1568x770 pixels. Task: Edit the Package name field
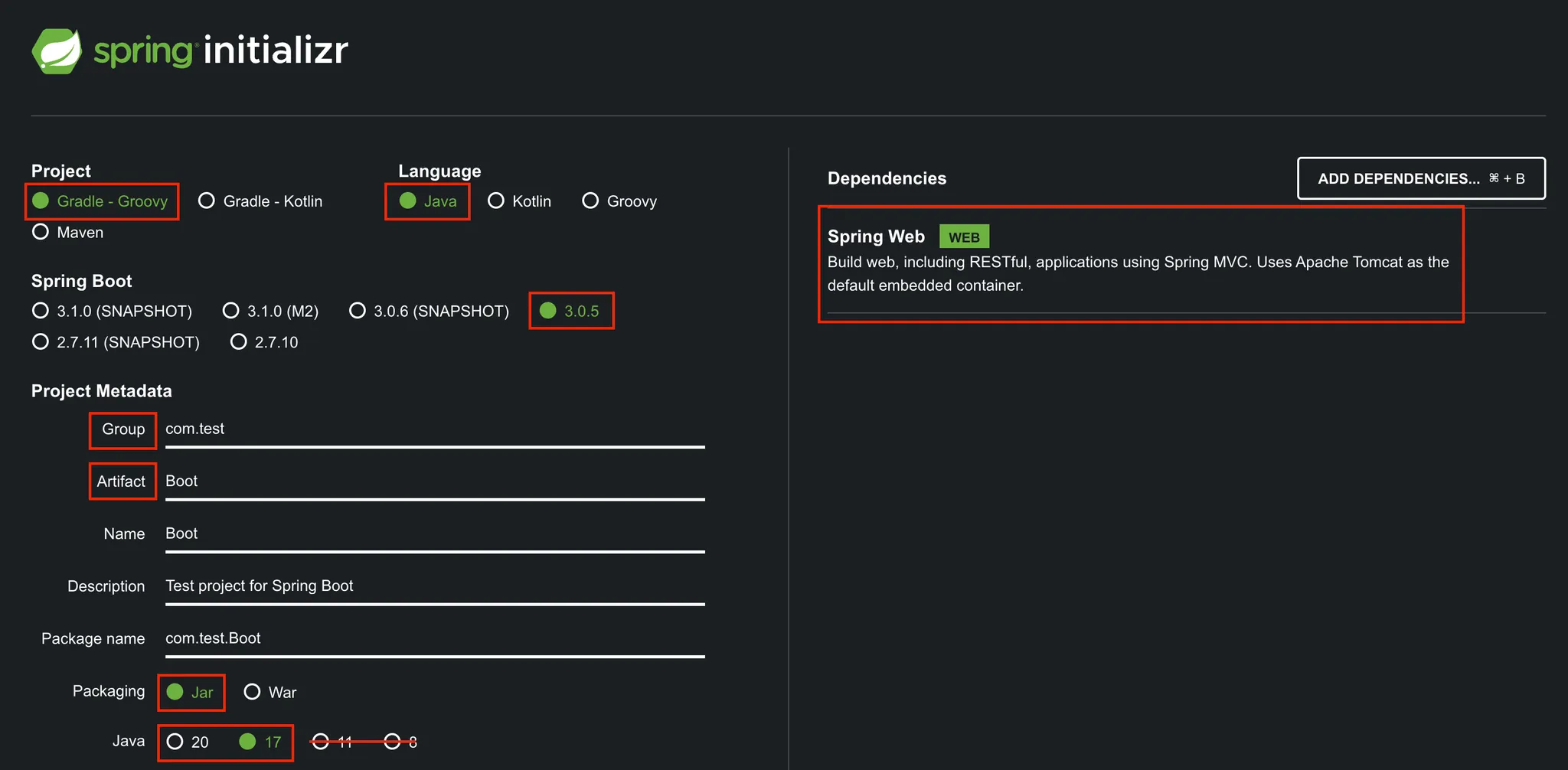click(x=435, y=639)
